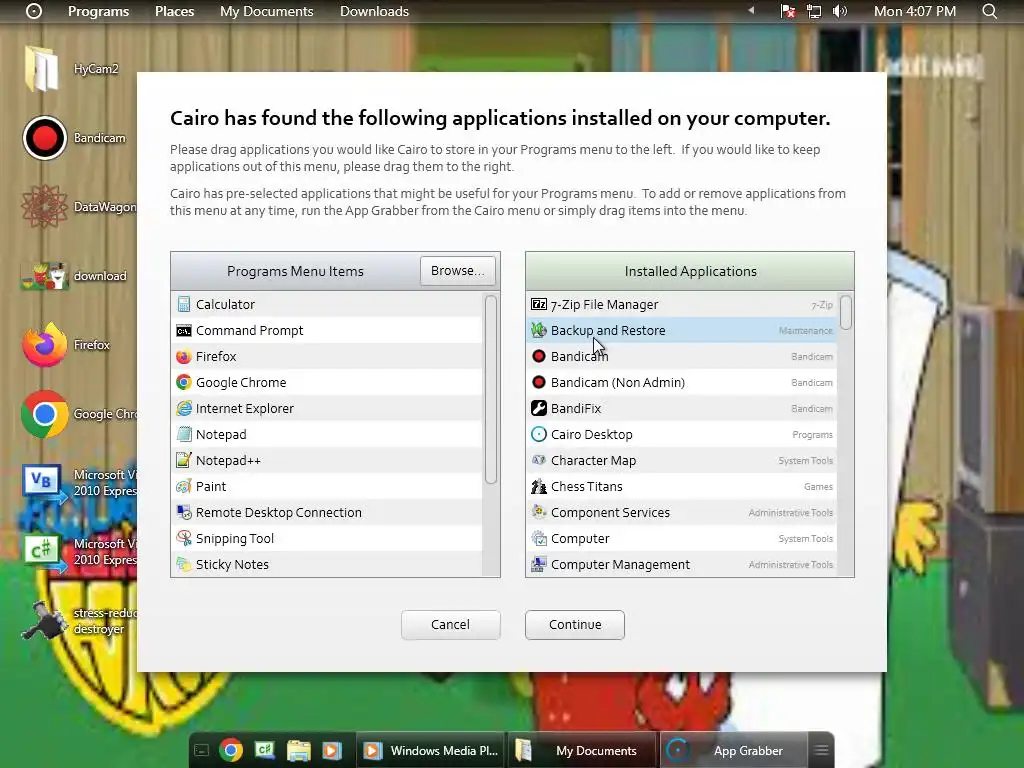Click the show desktop icon in taskbar
Screen dimensions: 1024x768
202,750
